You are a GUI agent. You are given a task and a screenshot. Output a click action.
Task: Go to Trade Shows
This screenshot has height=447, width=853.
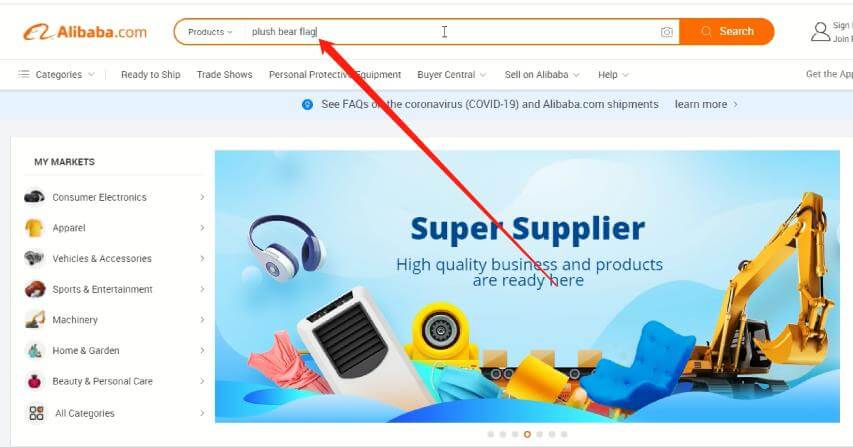coord(225,74)
